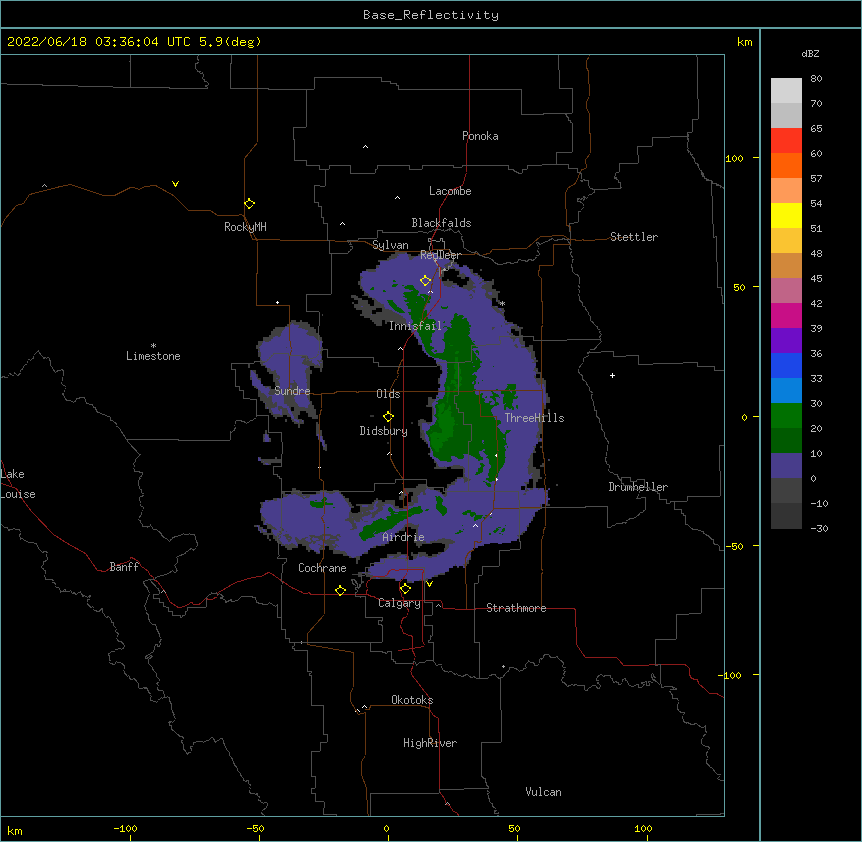Image resolution: width=862 pixels, height=842 pixels.
Task: Select the yellow diamond marker between Olds and Didsbury
Action: (x=388, y=417)
